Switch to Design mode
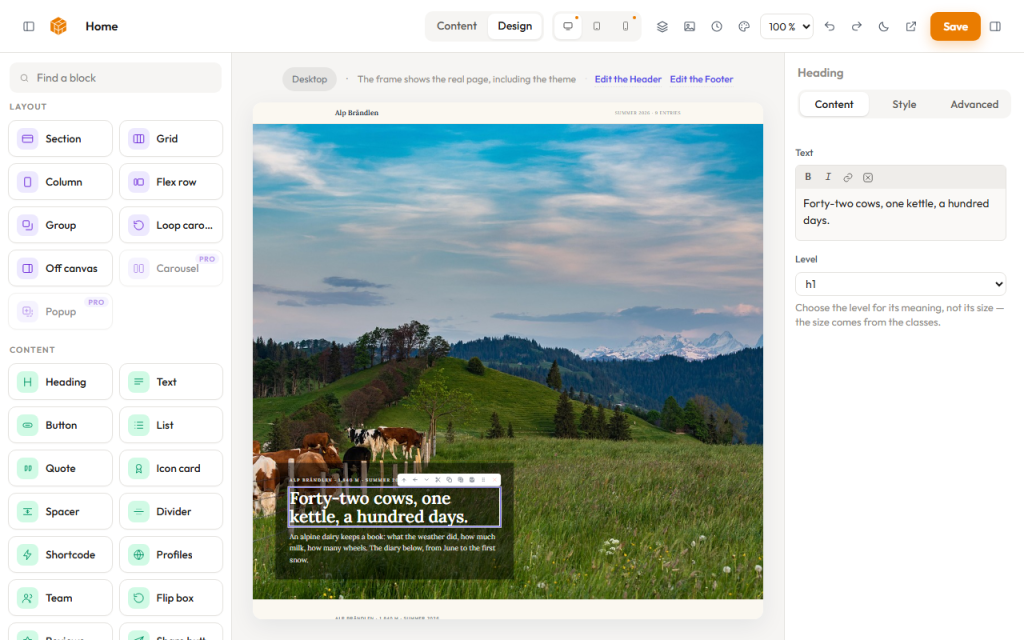 pyautogui.click(x=515, y=26)
